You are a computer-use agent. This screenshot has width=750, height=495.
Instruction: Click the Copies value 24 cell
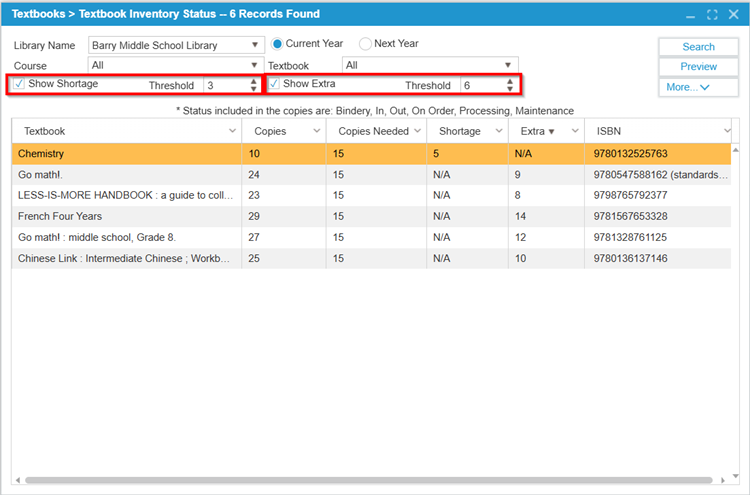coord(284,175)
